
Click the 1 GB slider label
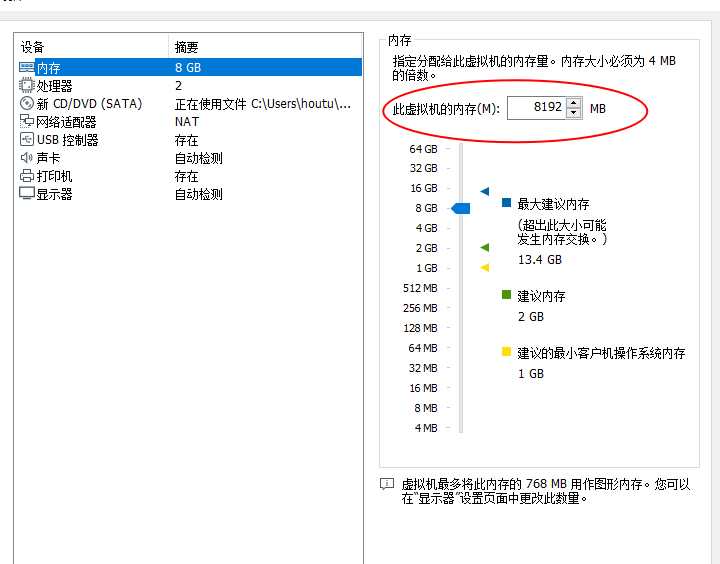427,268
